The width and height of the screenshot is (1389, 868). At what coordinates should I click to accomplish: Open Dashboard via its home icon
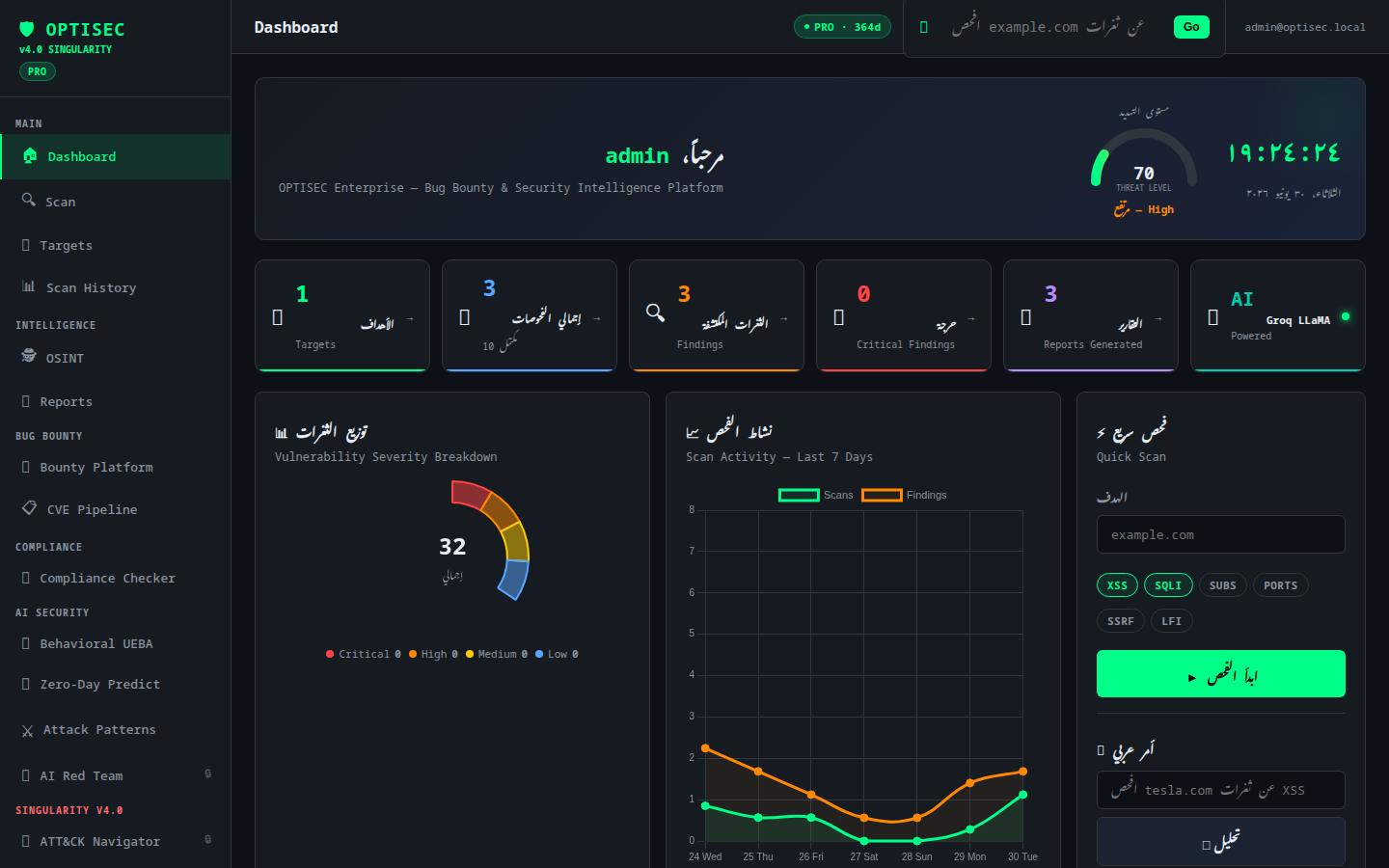30,155
